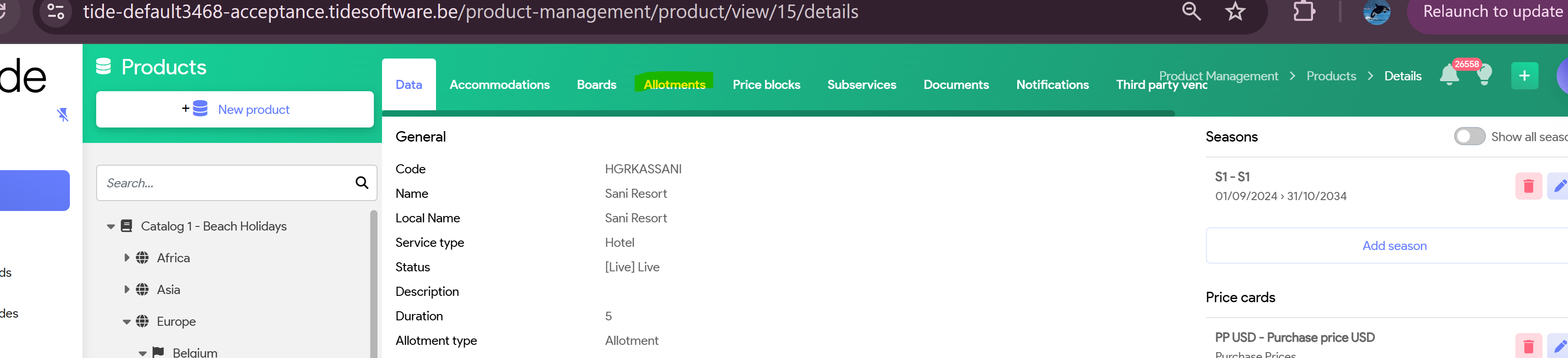The image size is (1568, 358).
Task: Click the lightbulb tips icon
Action: pos(1484,76)
